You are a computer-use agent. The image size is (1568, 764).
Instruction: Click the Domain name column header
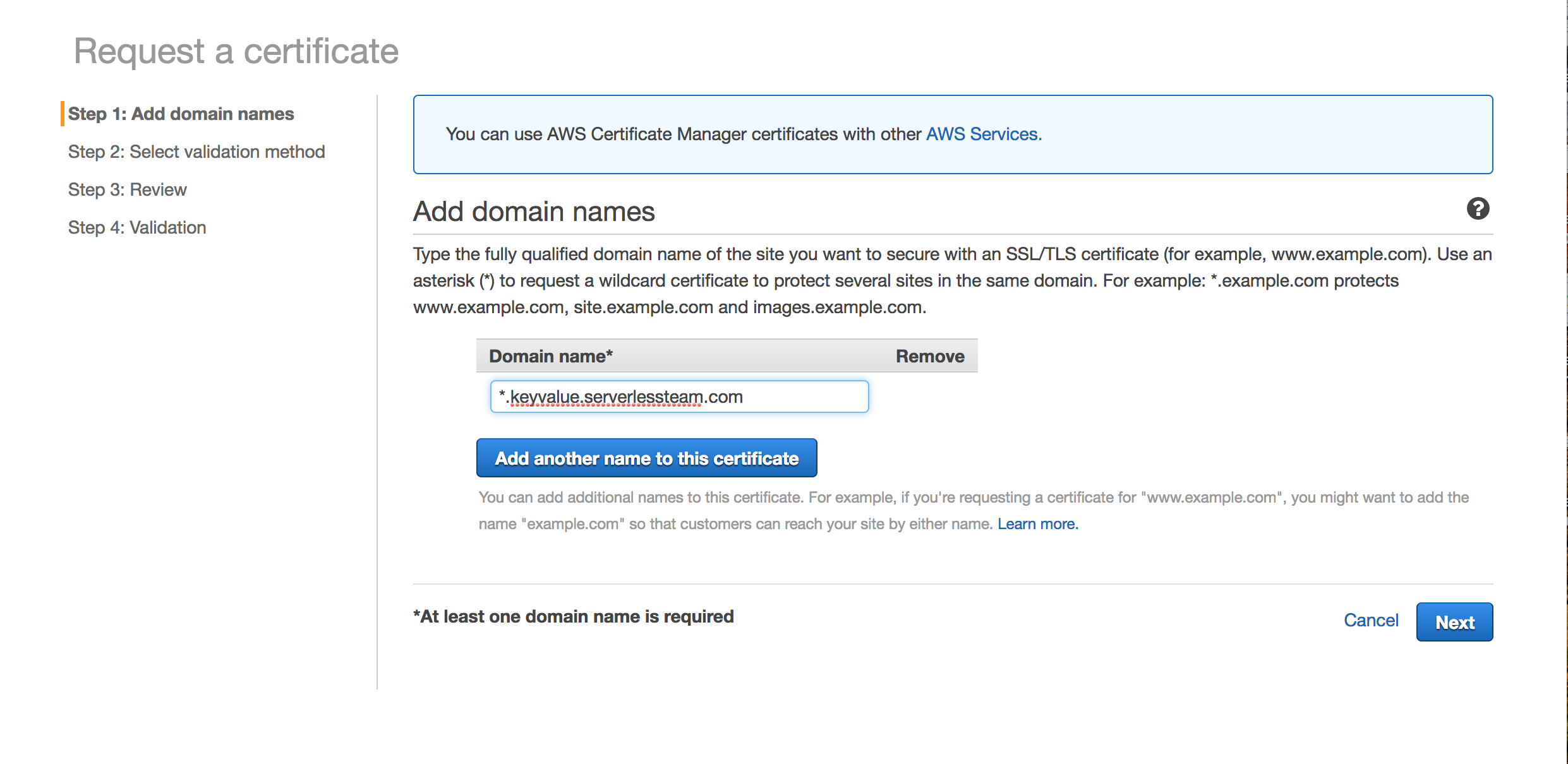[x=550, y=355]
